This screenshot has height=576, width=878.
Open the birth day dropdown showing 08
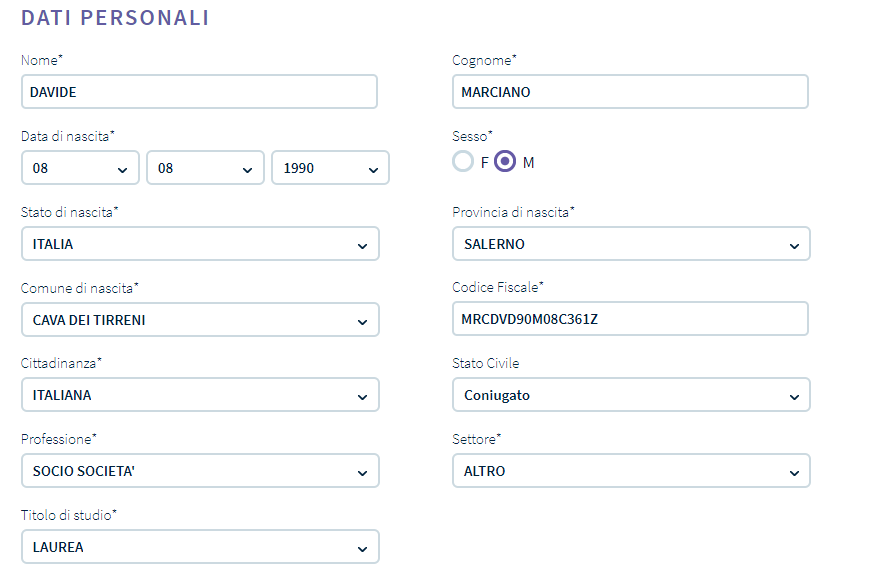(80, 168)
